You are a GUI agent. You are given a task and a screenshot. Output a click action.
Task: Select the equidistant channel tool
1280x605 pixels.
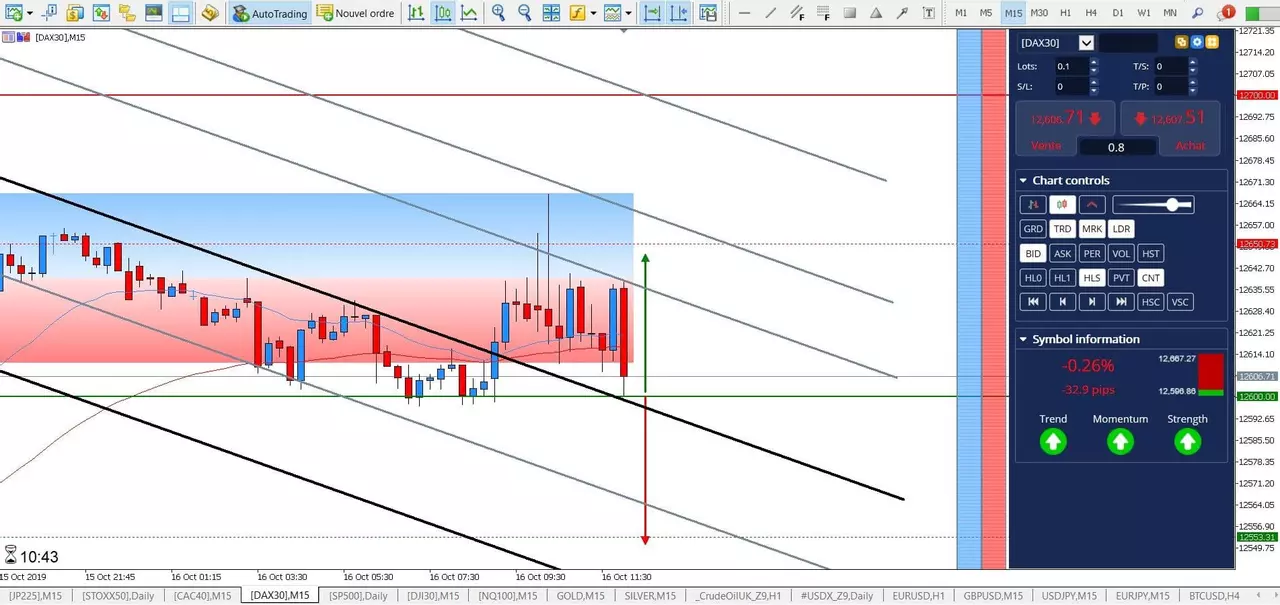coord(797,13)
